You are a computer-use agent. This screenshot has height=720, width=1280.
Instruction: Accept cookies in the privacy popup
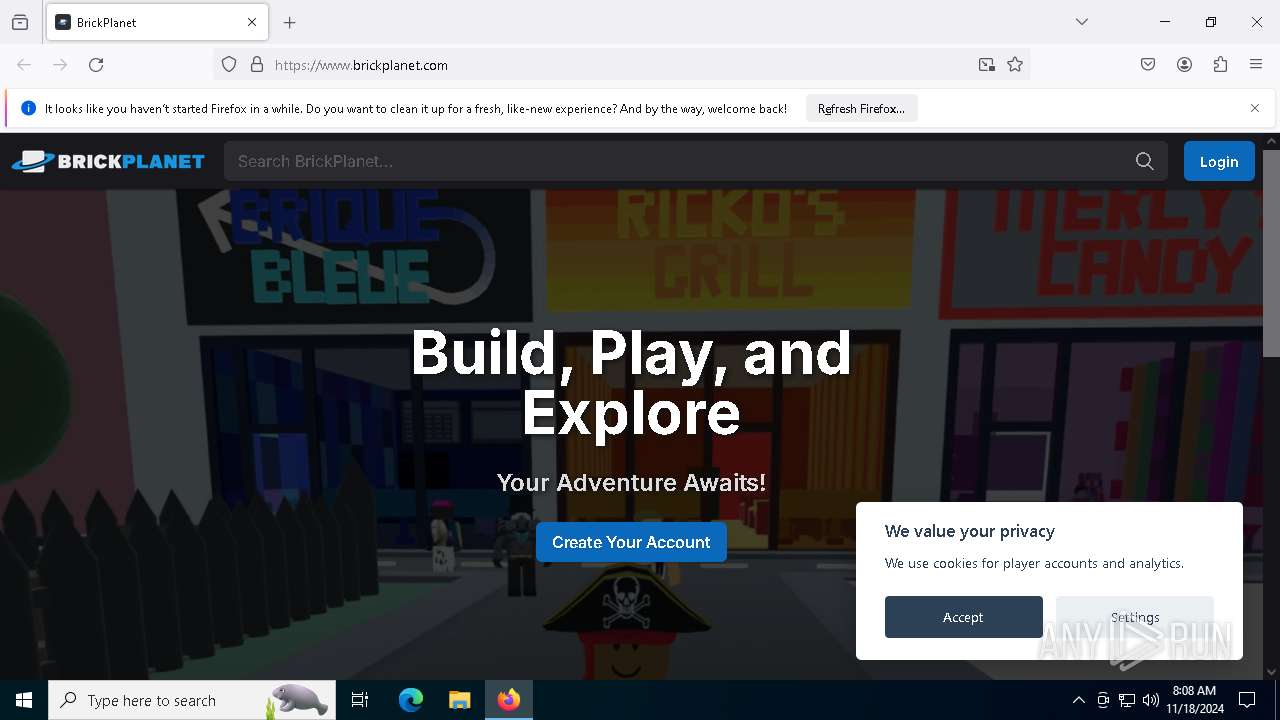(963, 617)
